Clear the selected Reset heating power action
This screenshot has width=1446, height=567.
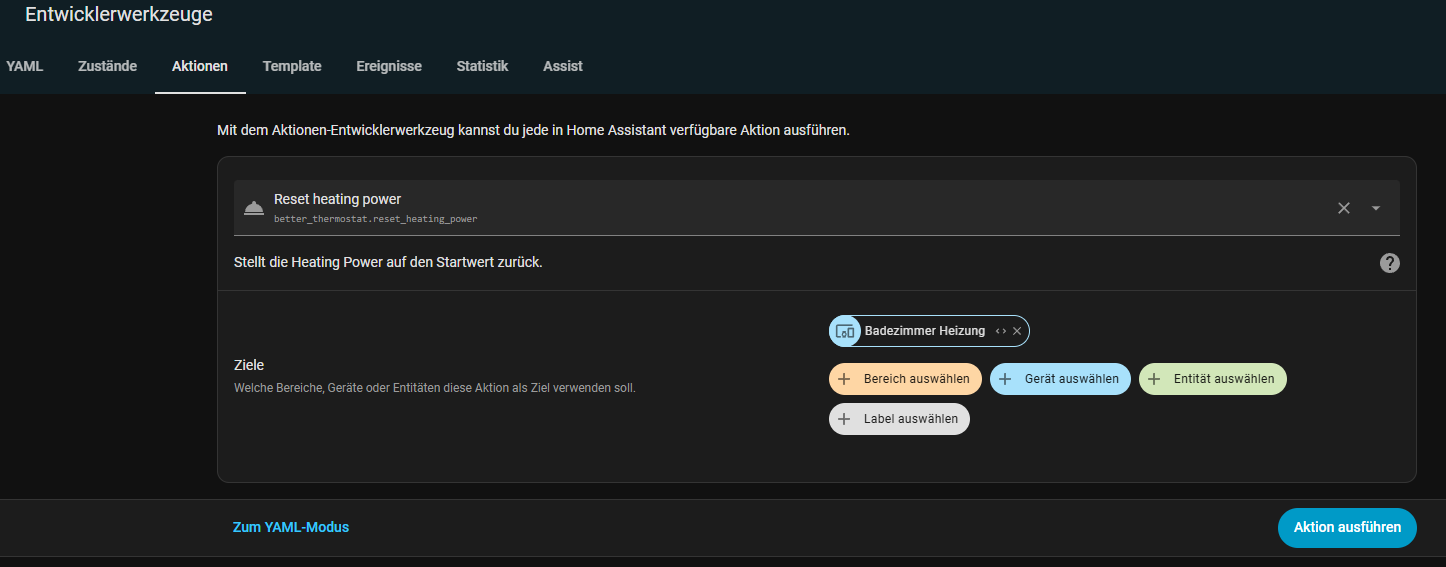[x=1343, y=208]
